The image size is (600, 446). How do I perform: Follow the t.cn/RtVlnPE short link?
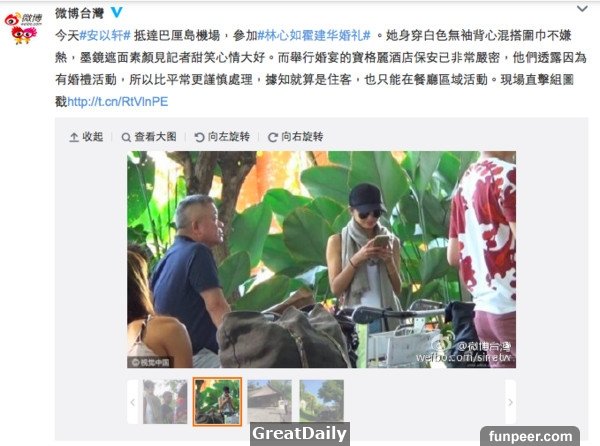click(x=117, y=102)
